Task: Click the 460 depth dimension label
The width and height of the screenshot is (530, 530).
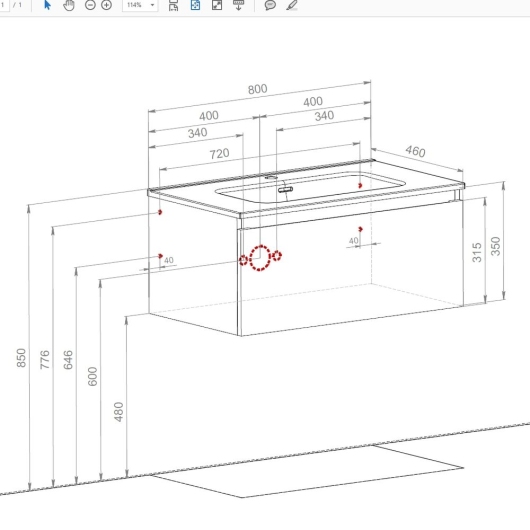Action: tap(415, 151)
